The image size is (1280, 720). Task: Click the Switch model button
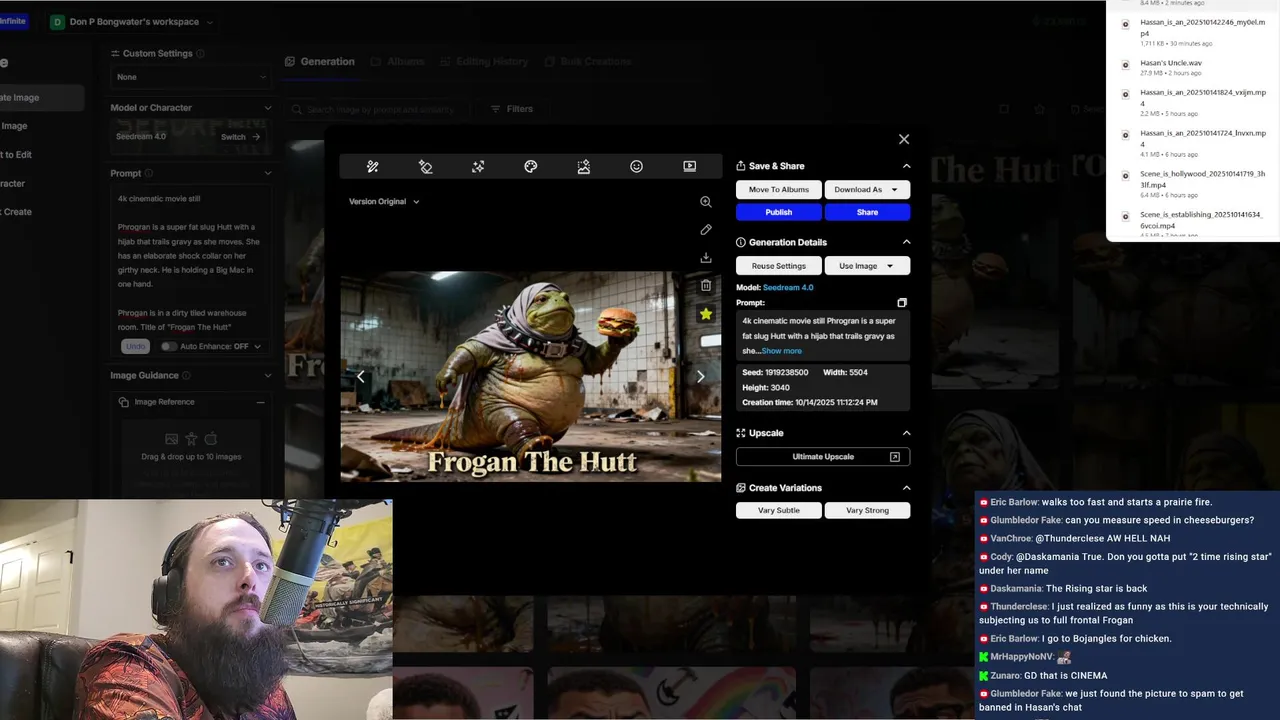coord(240,137)
